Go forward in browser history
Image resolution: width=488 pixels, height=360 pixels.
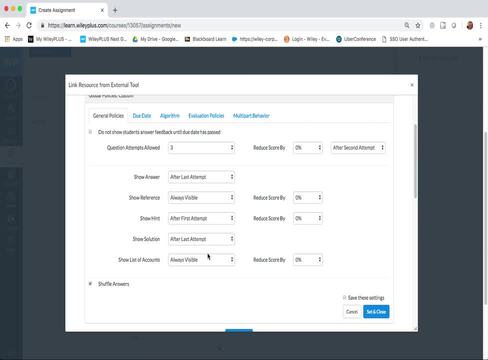point(18,25)
